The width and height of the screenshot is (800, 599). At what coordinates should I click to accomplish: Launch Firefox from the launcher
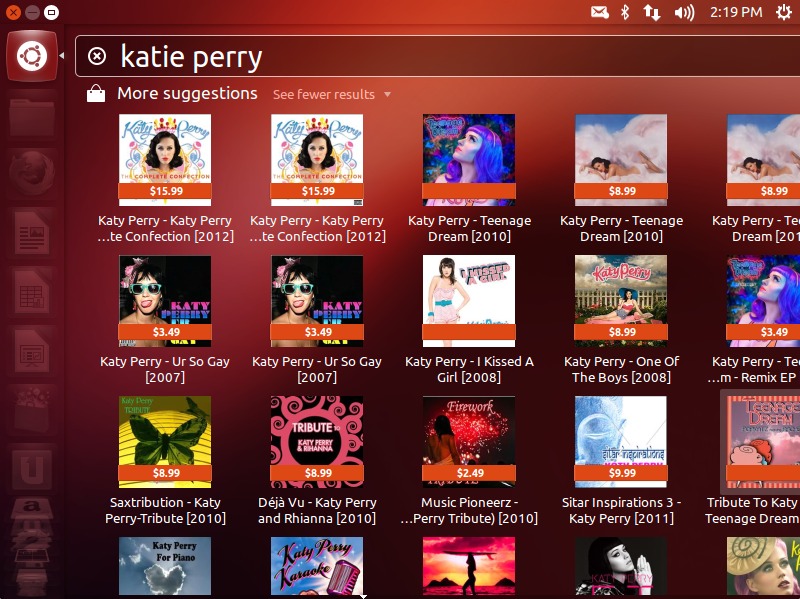[32, 172]
